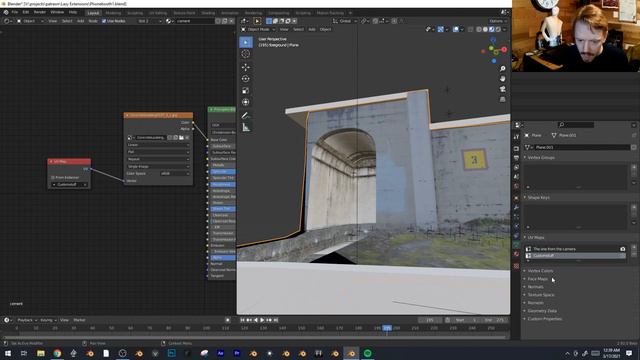This screenshot has width=640, height=360.
Task: Switch to Material Preview shading
Action: (491, 29)
